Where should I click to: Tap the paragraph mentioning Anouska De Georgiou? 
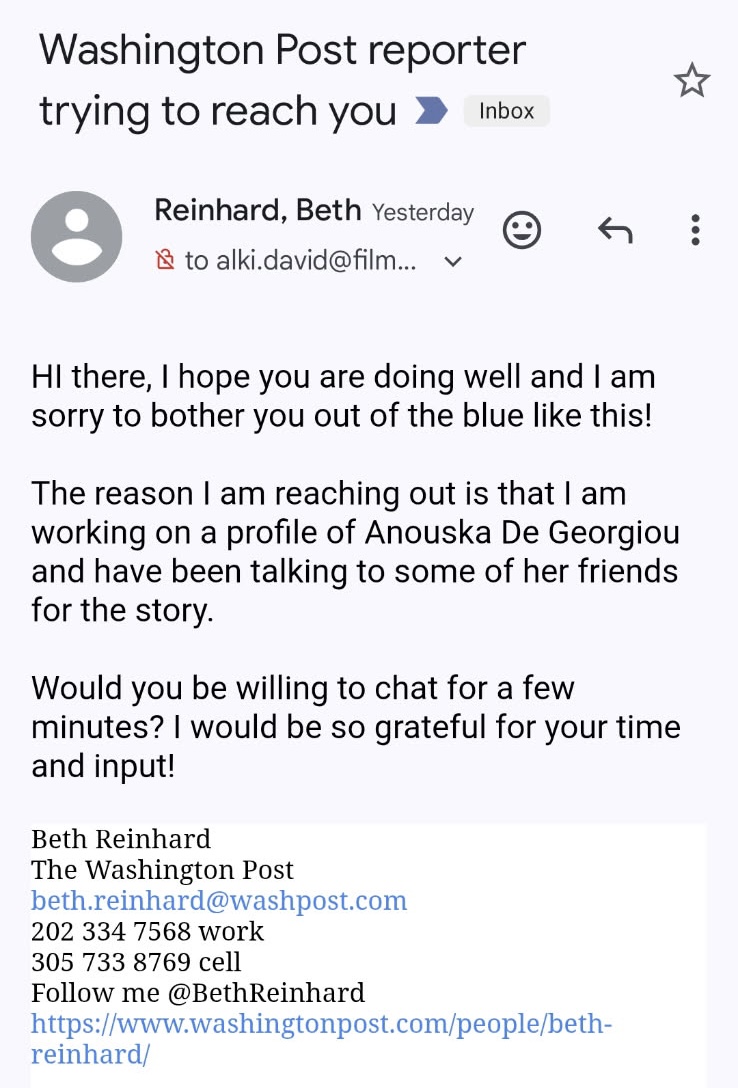355,550
